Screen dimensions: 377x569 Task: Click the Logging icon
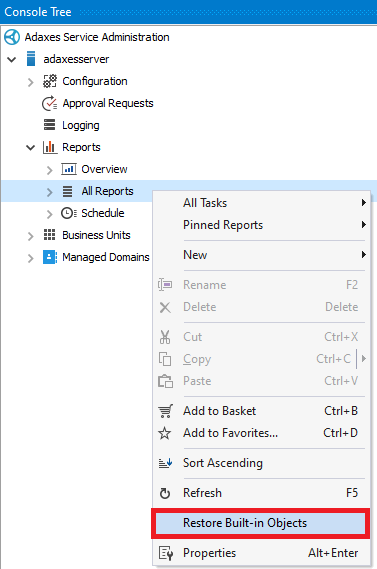[49, 125]
